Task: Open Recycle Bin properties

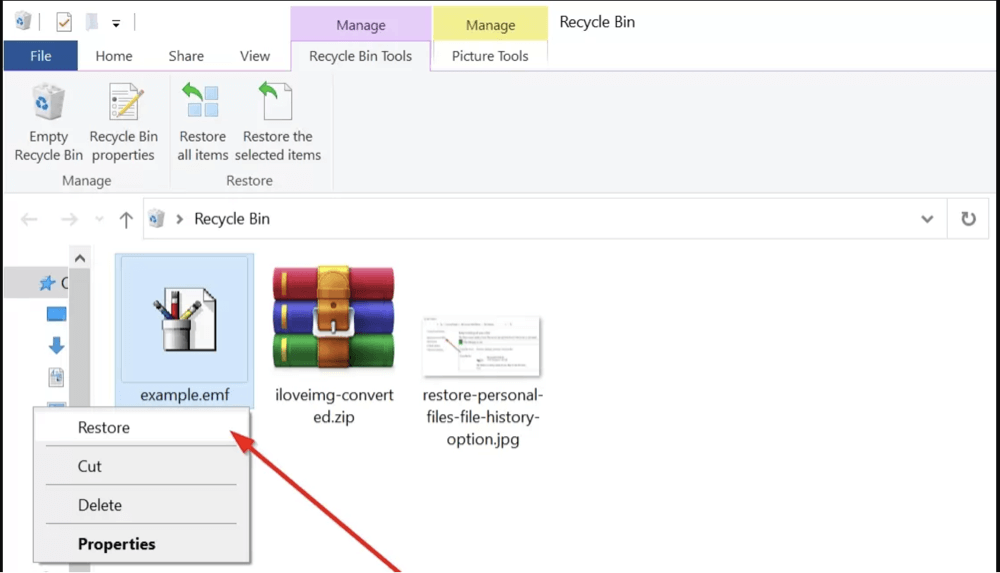Action: click(x=124, y=123)
